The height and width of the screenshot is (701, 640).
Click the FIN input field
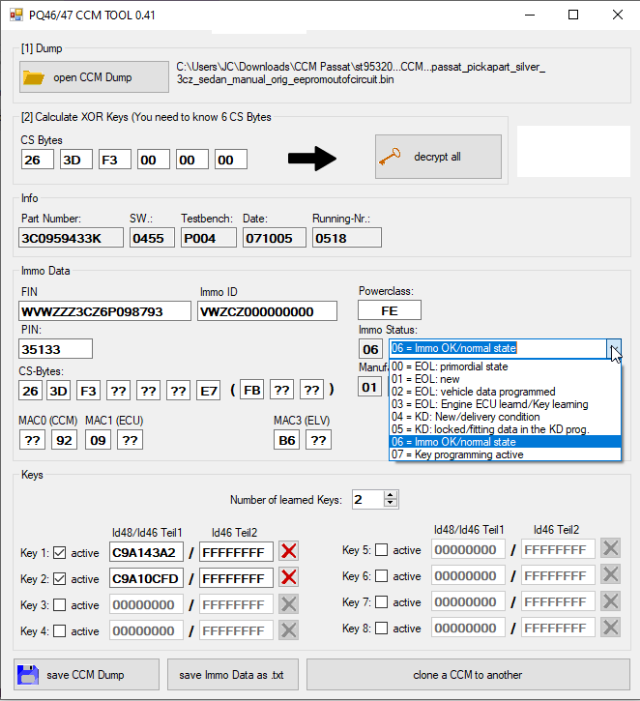[105, 311]
